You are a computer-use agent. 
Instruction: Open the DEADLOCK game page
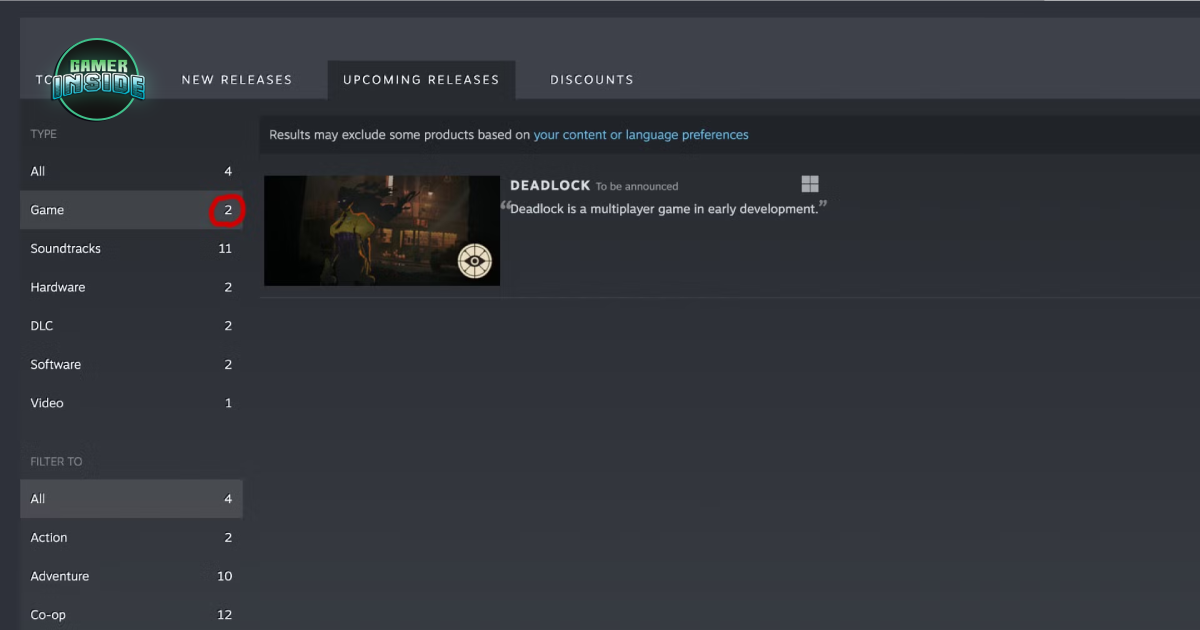point(549,185)
